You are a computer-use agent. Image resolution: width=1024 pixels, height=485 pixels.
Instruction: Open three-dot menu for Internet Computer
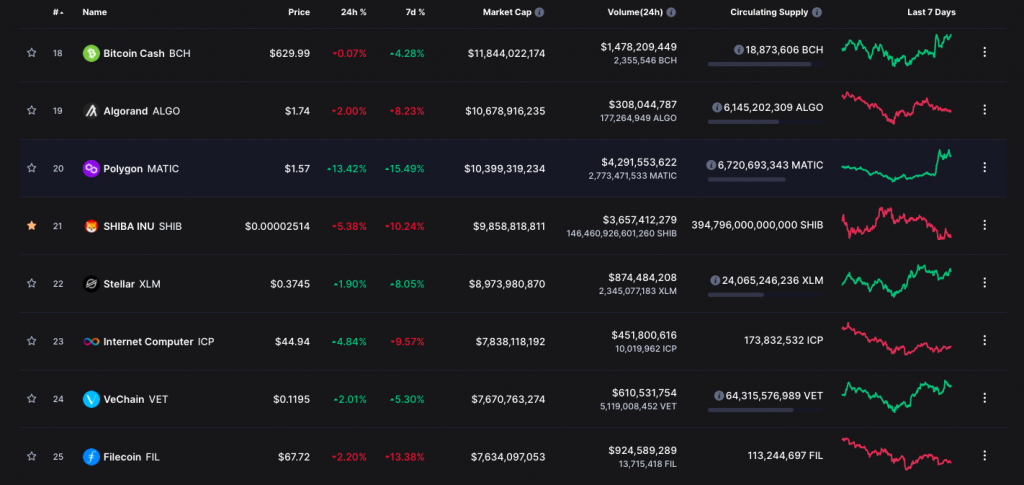click(x=985, y=340)
